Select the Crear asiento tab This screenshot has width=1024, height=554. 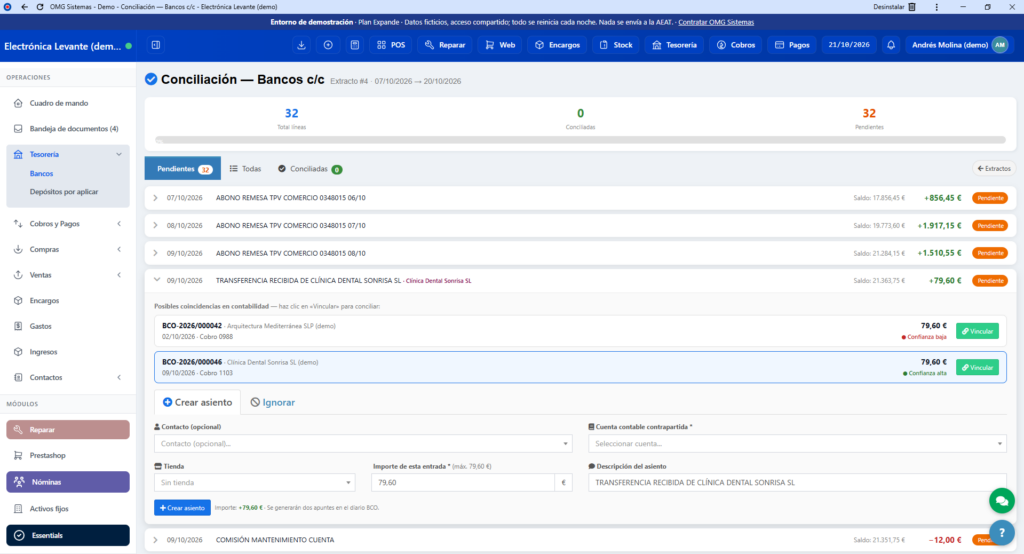click(x=197, y=402)
